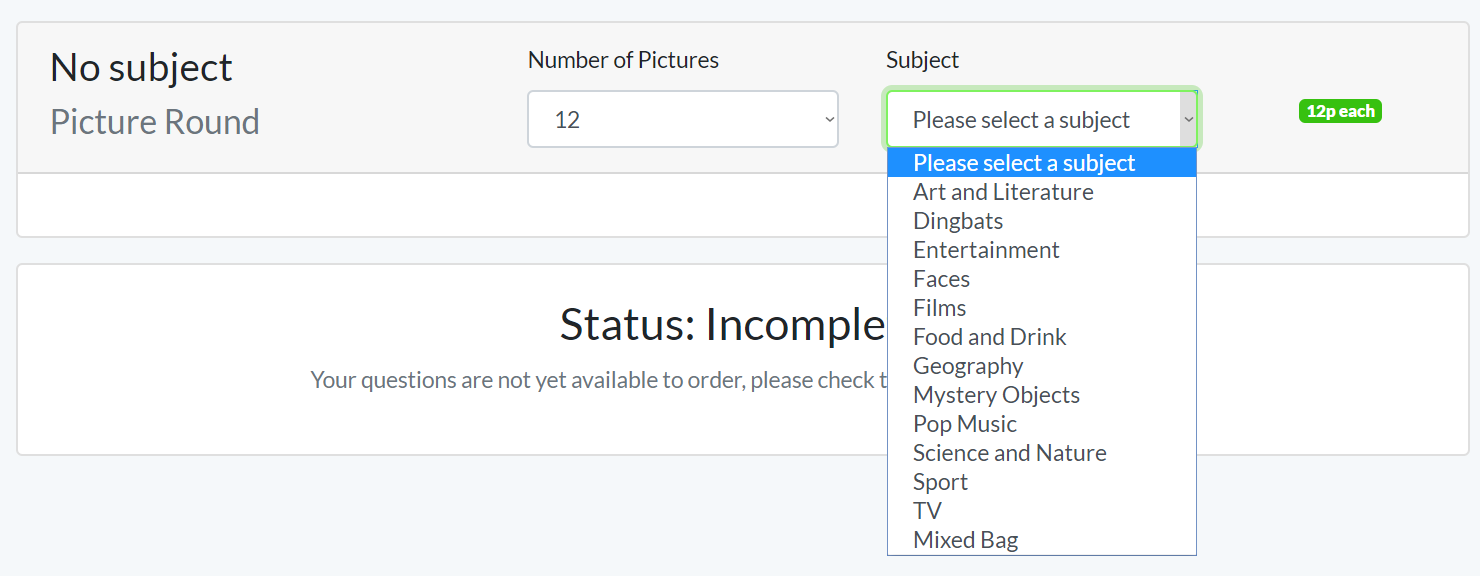This screenshot has height=576, width=1480.
Task: Choose Science and Nature option
Action: point(1009,453)
